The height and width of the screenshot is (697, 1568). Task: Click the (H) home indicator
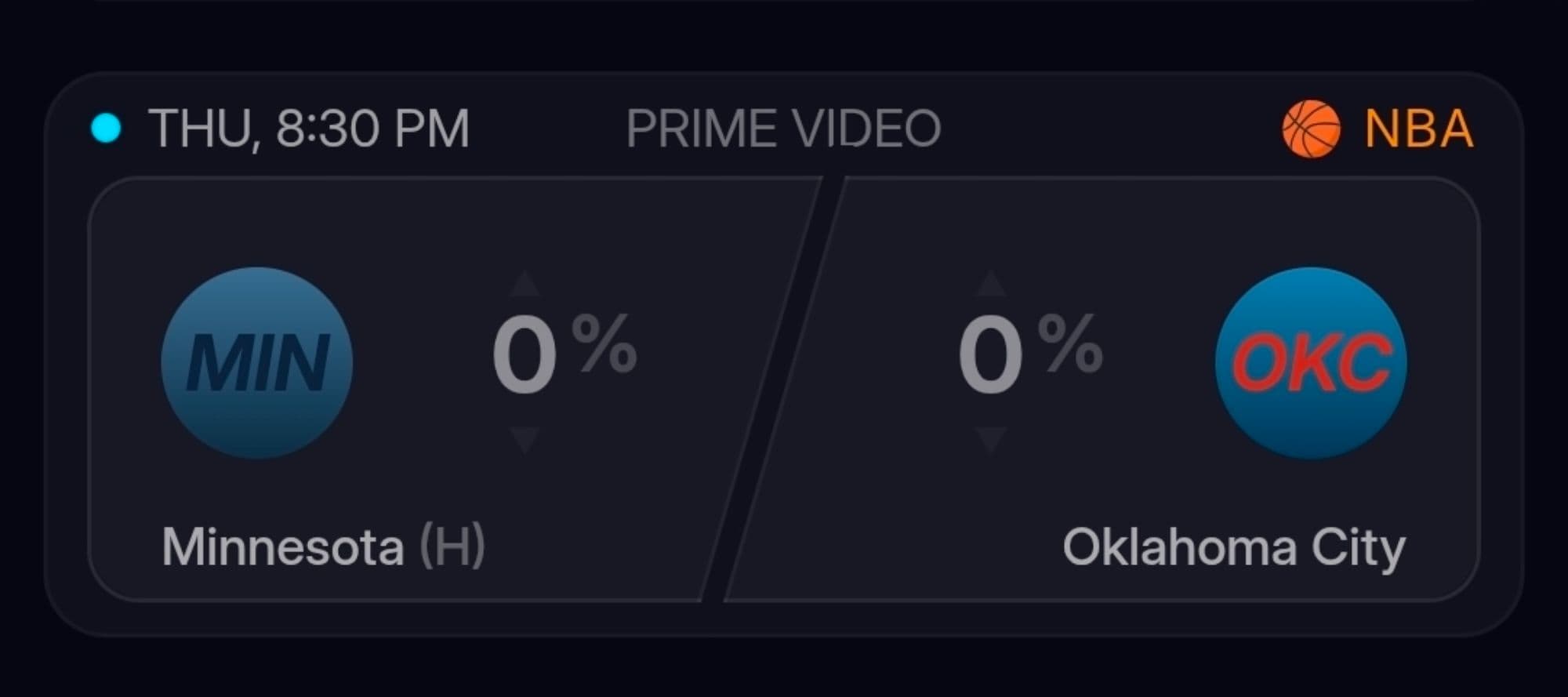coord(453,547)
